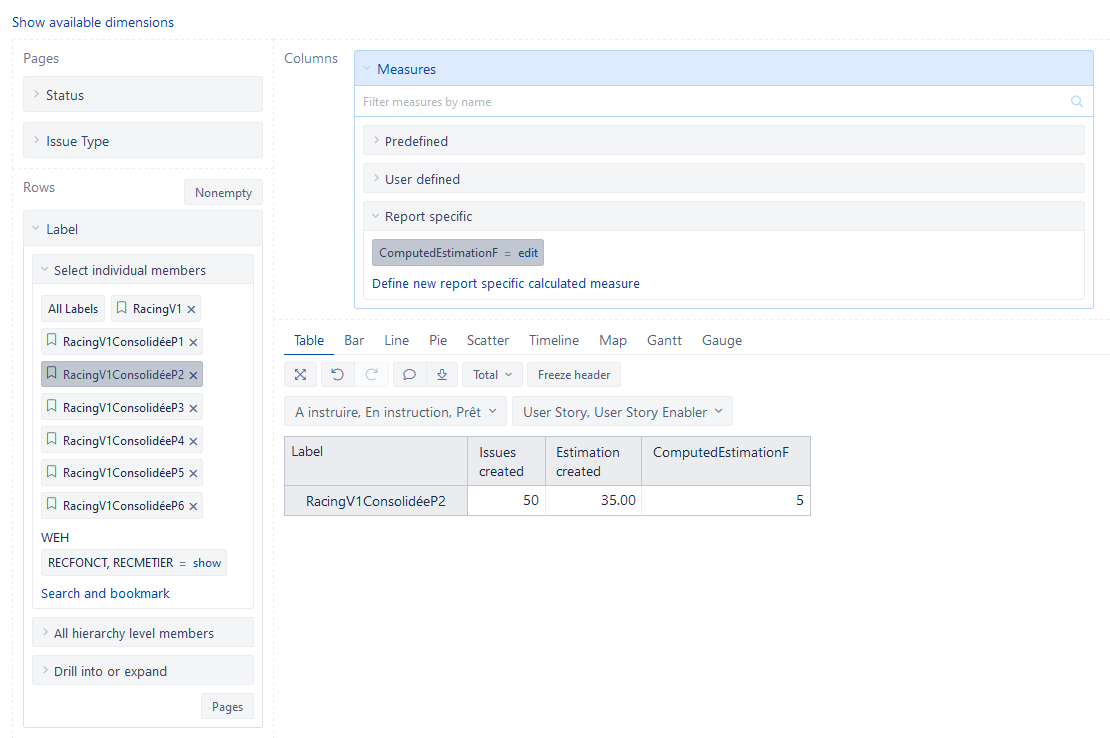1110x738 pixels.
Task: Open the Total dropdown
Action: click(x=493, y=375)
